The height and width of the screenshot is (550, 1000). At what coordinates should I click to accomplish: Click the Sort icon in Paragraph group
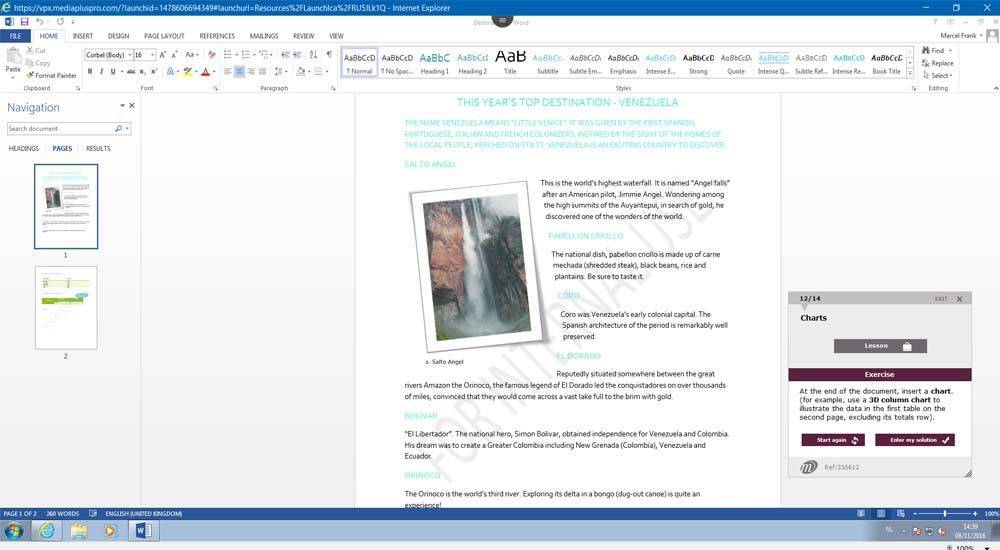coord(313,55)
